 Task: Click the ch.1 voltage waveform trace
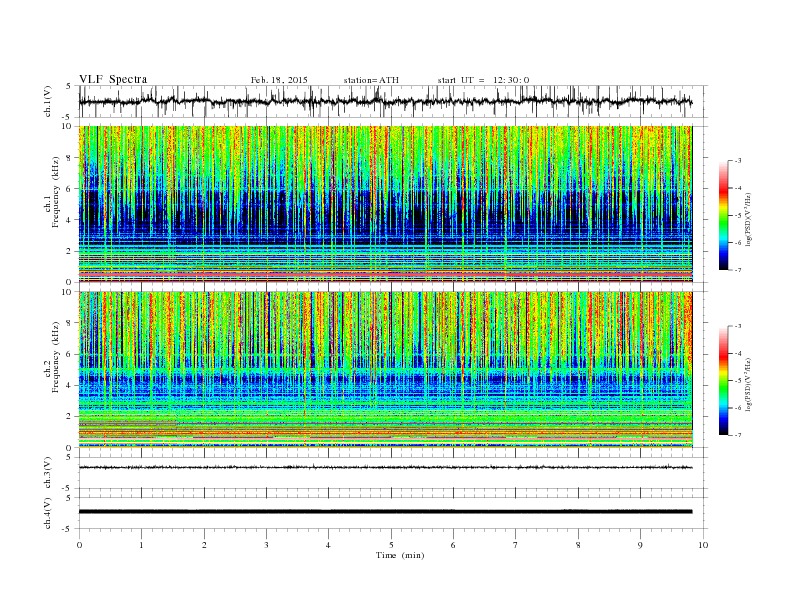(385, 101)
